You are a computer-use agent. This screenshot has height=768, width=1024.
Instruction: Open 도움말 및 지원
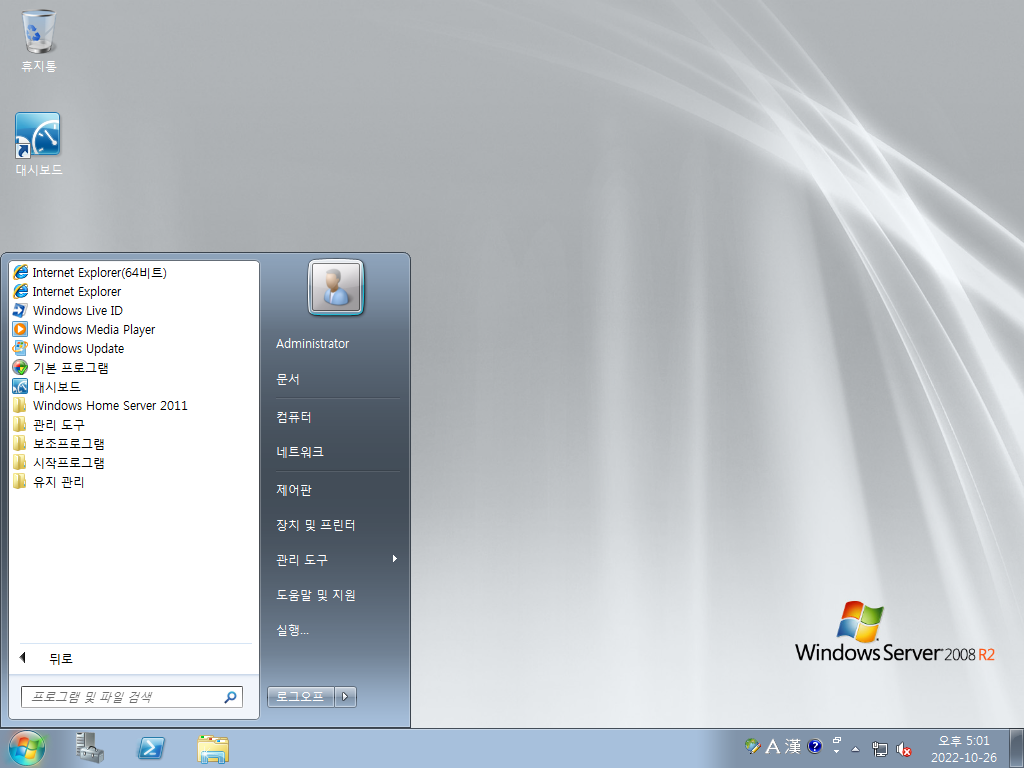[336, 595]
